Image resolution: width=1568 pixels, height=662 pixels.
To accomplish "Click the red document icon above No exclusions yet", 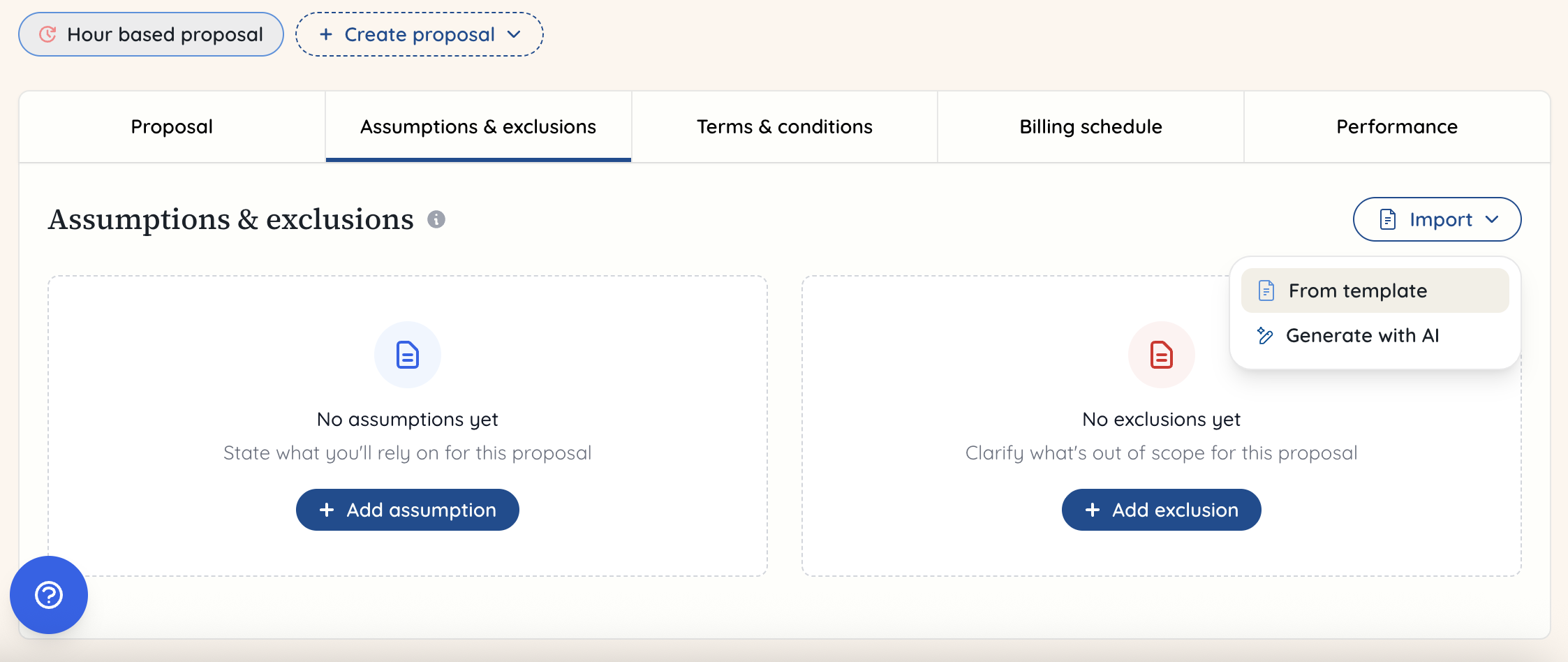I will (1160, 354).
